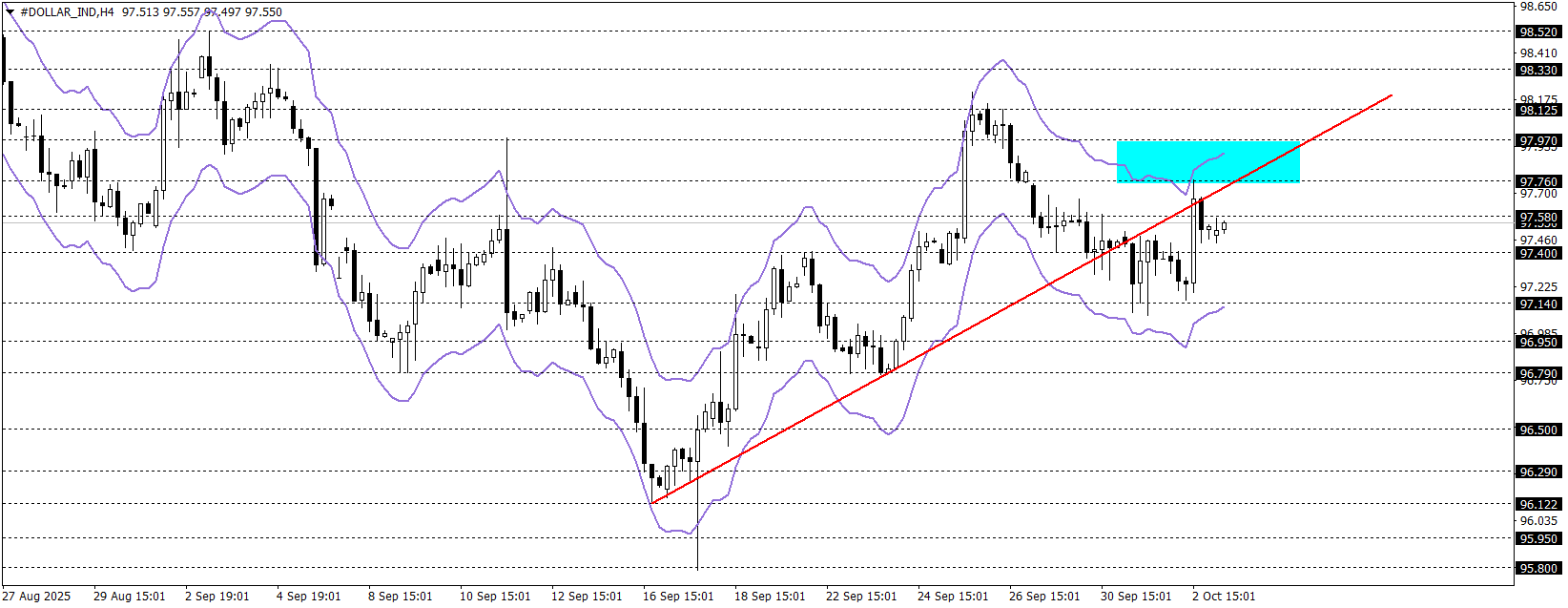Click the 97.760 price level label
Screen dimensions: 1568x608
coord(1537,181)
